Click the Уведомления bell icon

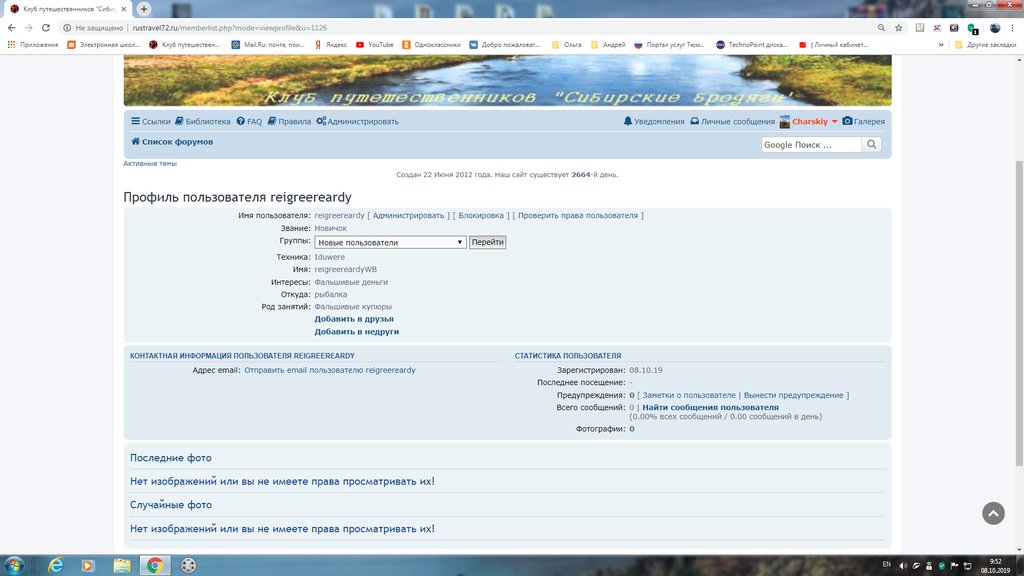pos(628,122)
